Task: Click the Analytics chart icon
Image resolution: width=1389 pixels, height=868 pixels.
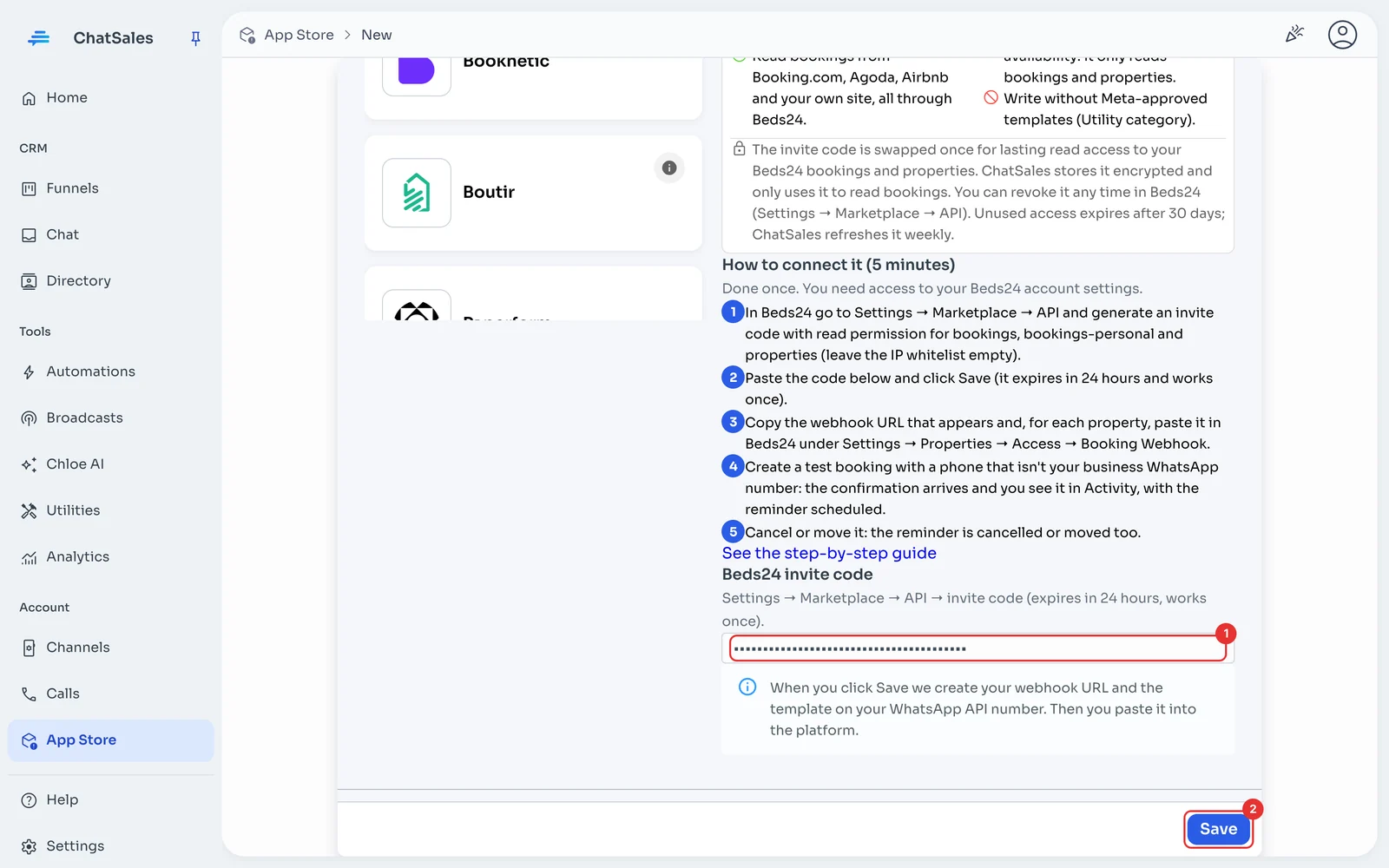Action: click(29, 557)
